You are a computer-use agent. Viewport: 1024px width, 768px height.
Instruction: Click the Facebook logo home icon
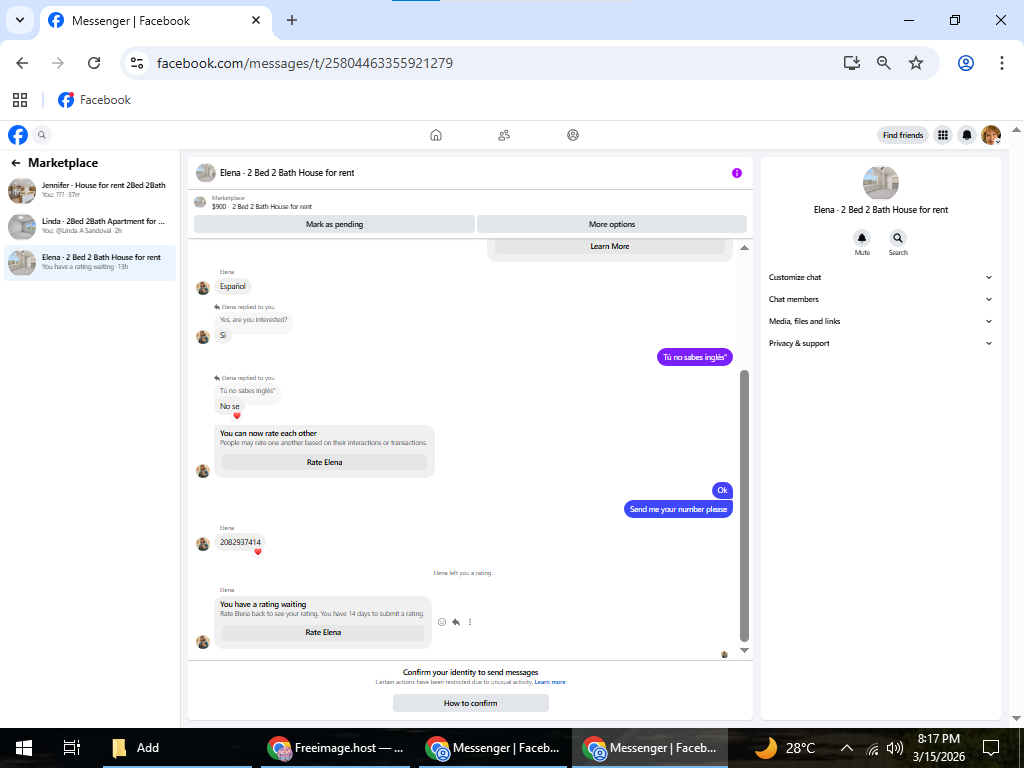pyautogui.click(x=18, y=135)
